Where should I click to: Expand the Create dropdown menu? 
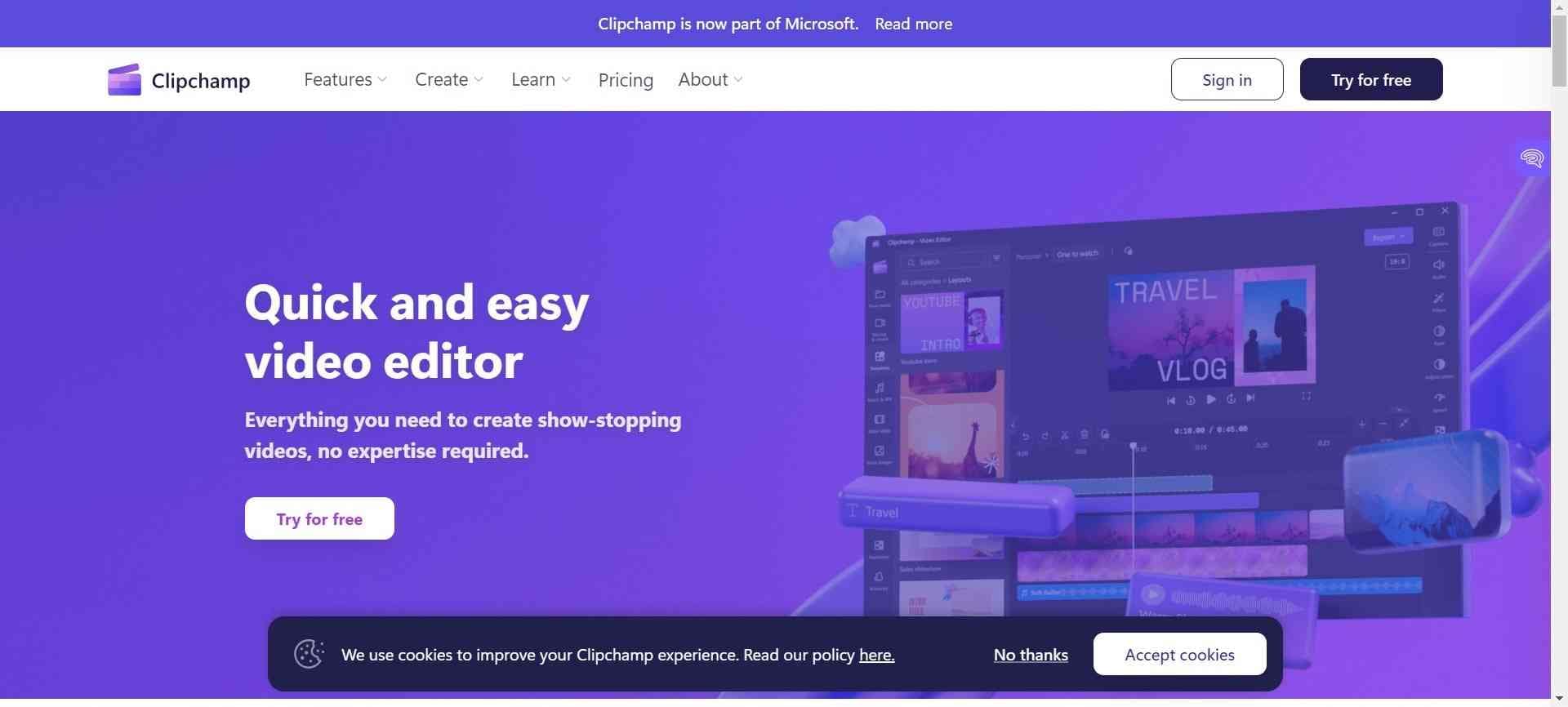pyautogui.click(x=449, y=79)
